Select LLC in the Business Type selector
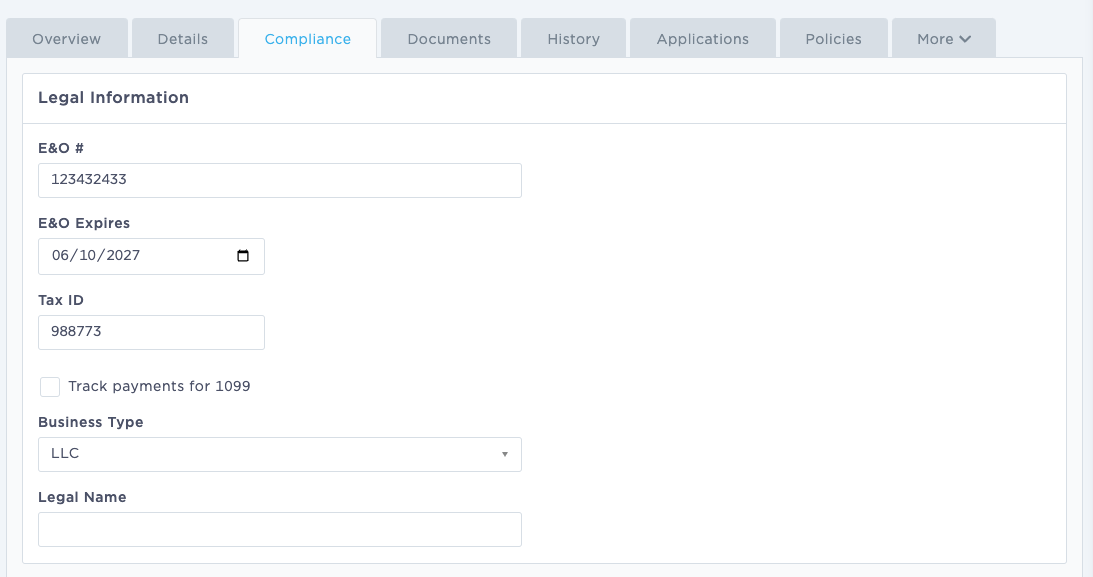1093x577 pixels. tap(280, 454)
